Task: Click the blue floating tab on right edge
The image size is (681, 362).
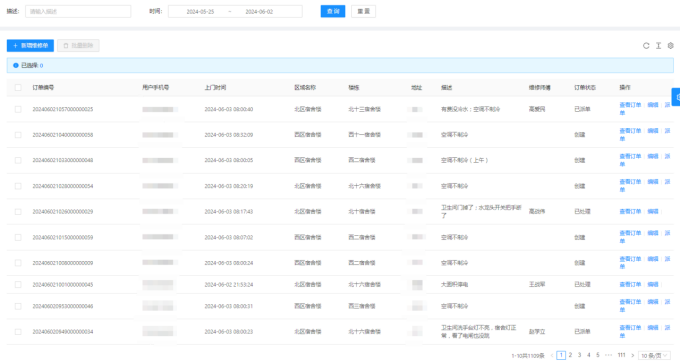Action: pos(677,97)
